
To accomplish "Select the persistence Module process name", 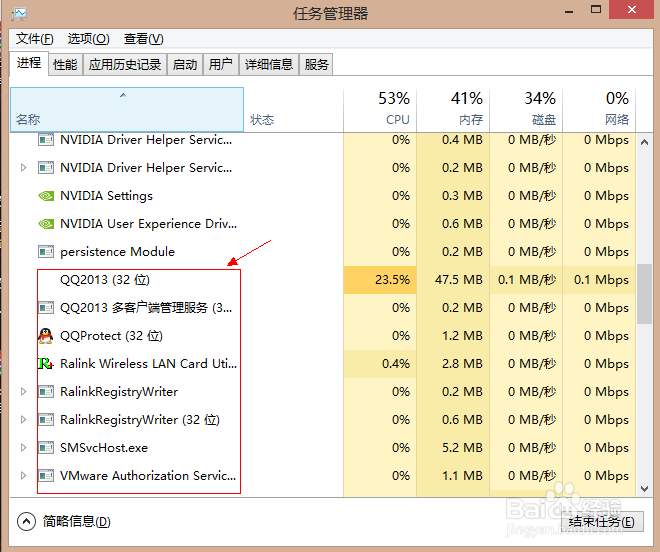I will 117,252.
